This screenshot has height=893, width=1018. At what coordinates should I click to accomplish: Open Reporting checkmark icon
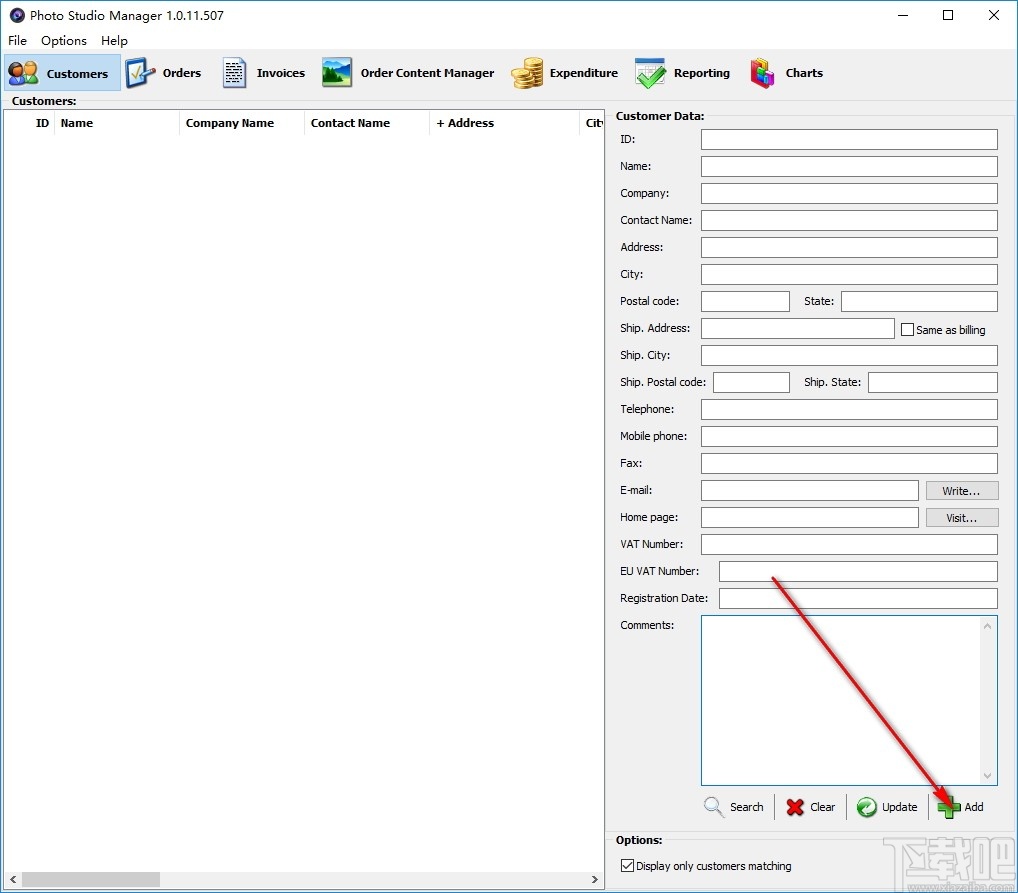[x=650, y=73]
